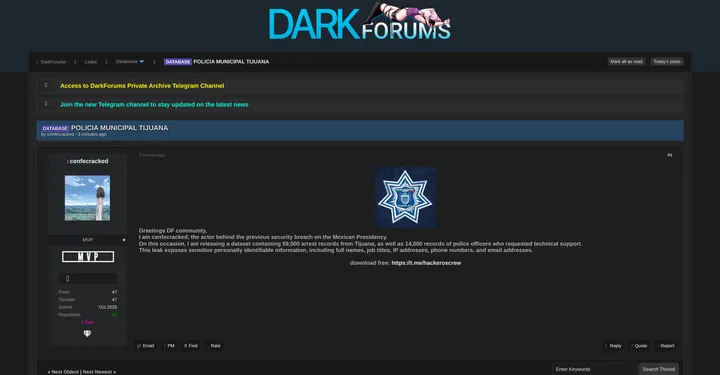Click the Reputation value in the user stats
This screenshot has width=720, height=375.
pos(114,314)
